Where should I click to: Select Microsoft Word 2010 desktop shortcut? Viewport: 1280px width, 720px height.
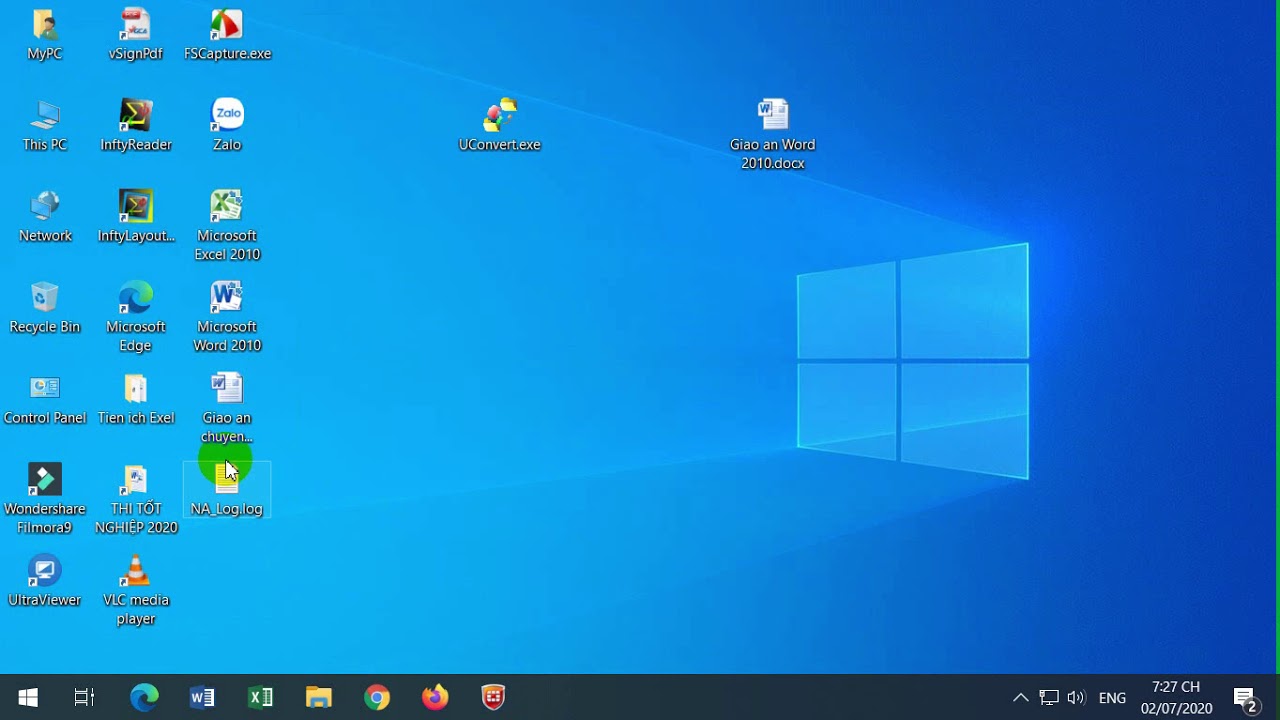coord(227,317)
